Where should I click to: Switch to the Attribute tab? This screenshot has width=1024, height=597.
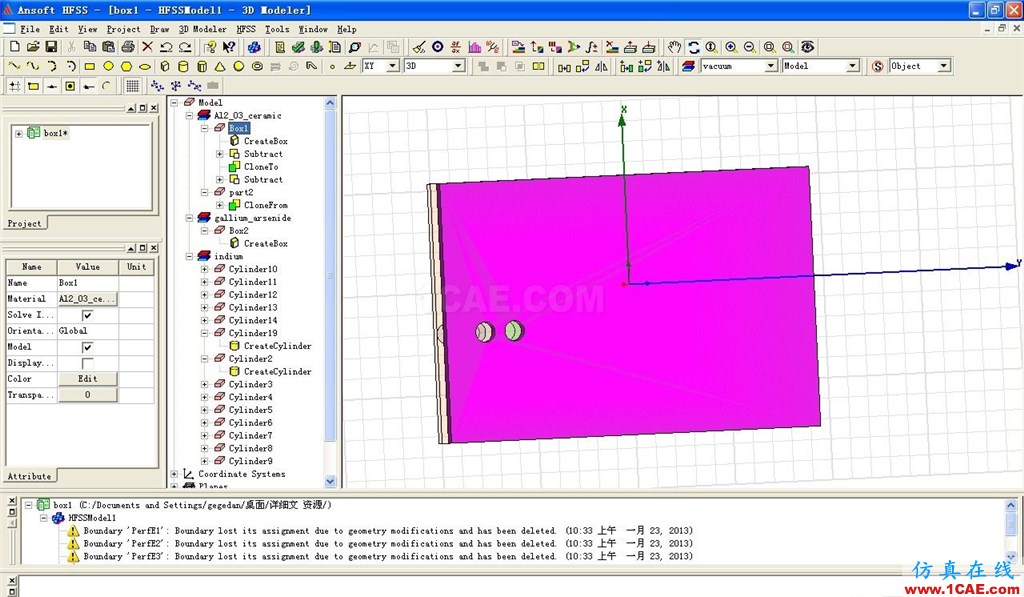(x=29, y=476)
